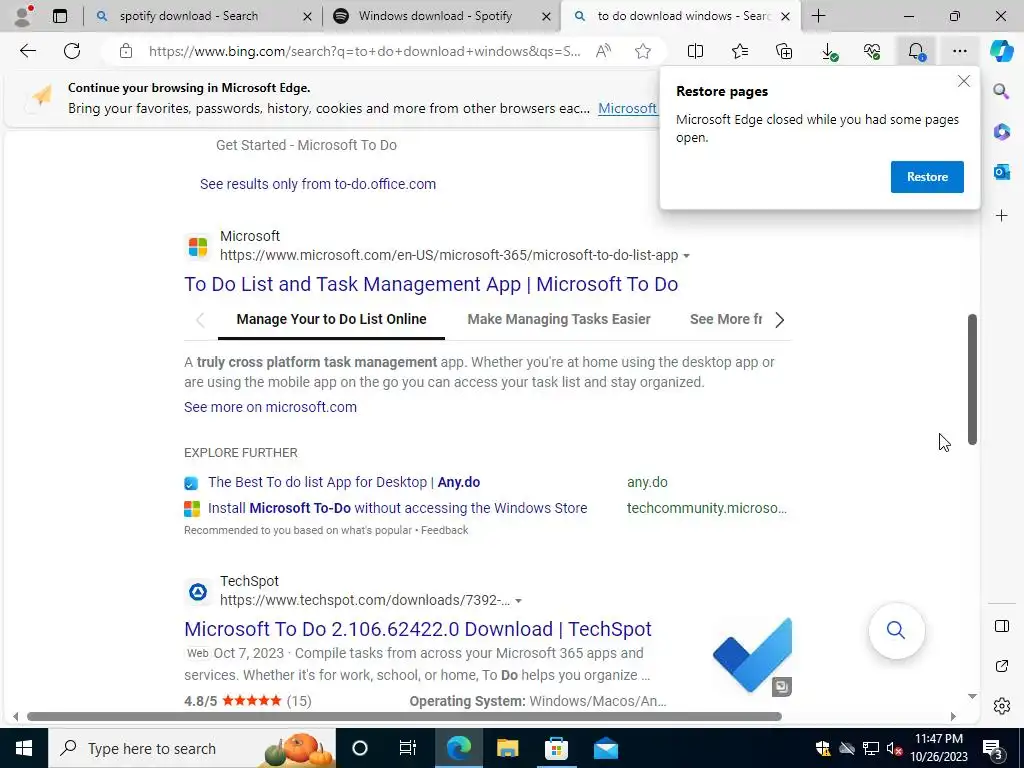1024x768 pixels.
Task: Click the muted volume tray icon
Action: pyautogui.click(x=894, y=748)
